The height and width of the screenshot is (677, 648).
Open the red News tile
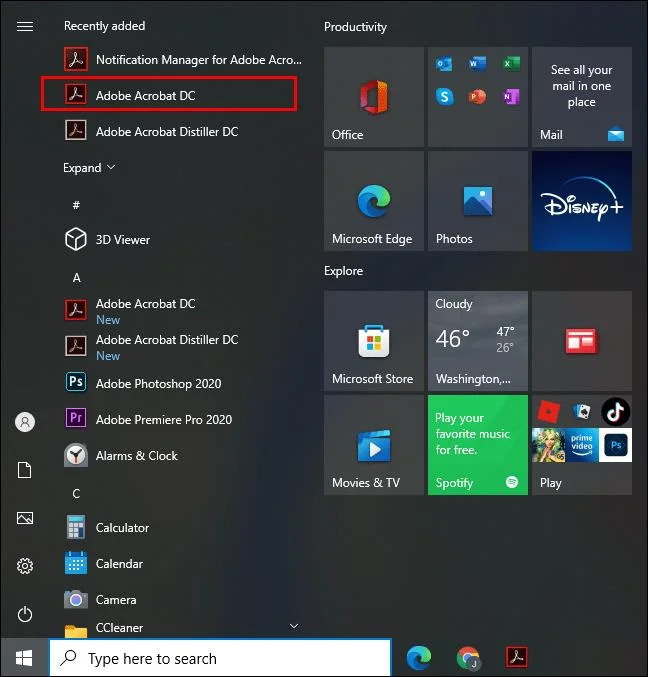tap(582, 341)
